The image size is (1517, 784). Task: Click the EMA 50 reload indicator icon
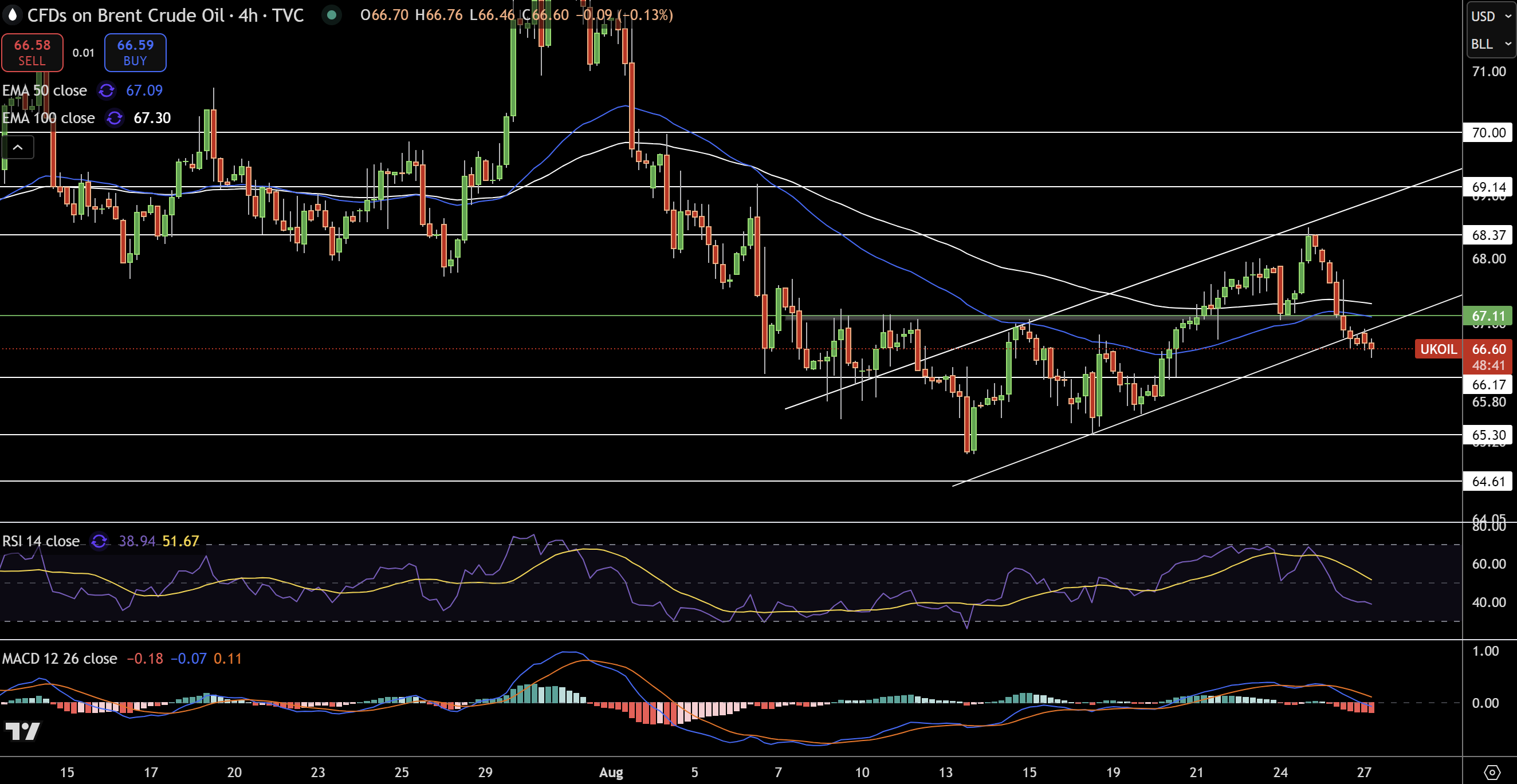pos(106,90)
